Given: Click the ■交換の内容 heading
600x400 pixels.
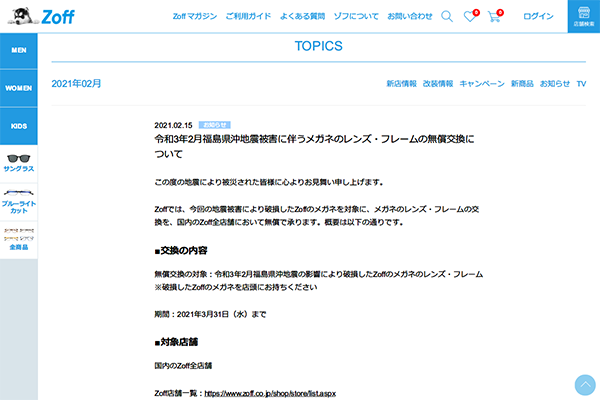Looking at the screenshot, I should click(181, 251).
